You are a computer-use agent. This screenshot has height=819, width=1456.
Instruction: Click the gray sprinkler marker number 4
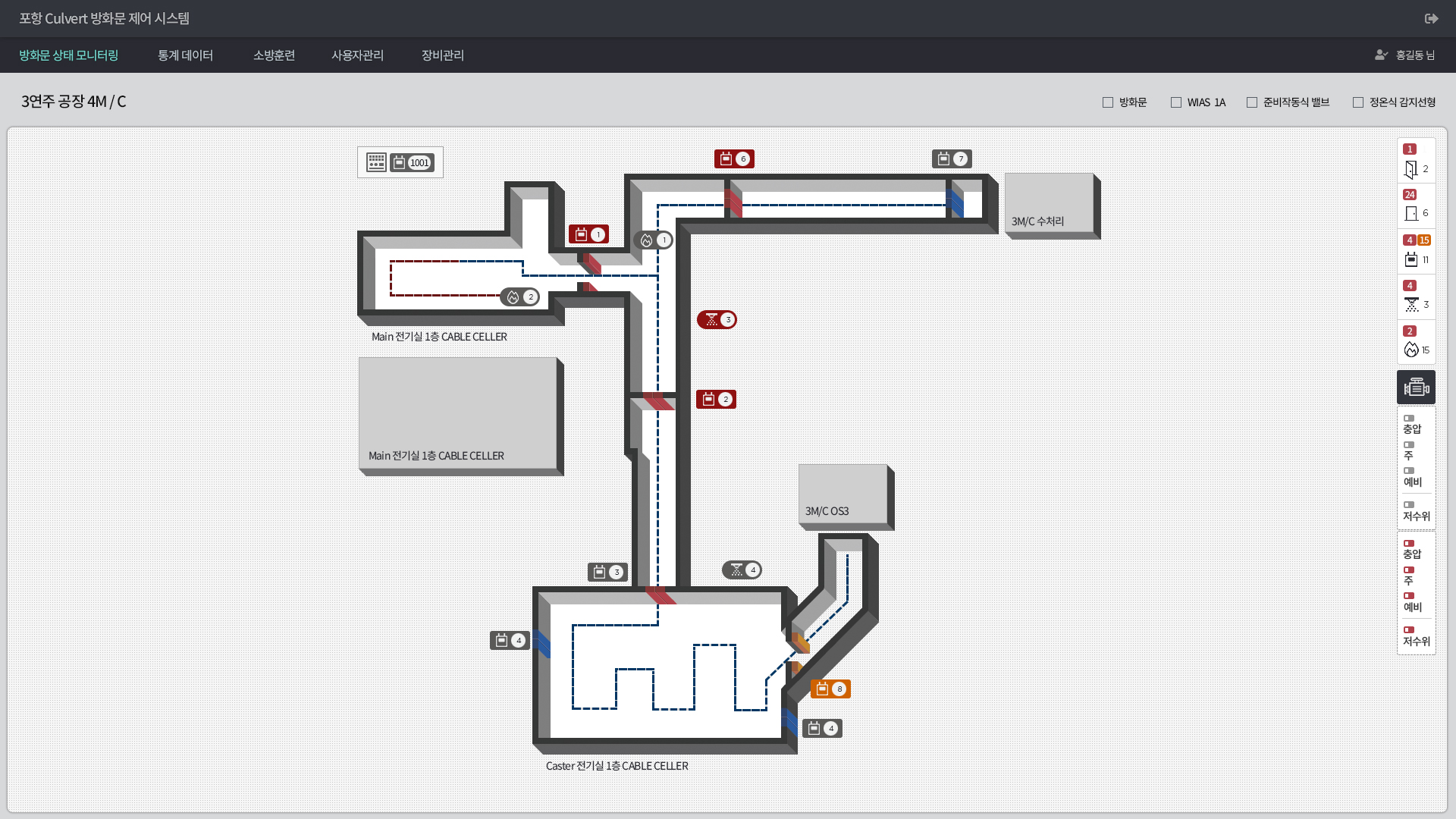(x=742, y=570)
